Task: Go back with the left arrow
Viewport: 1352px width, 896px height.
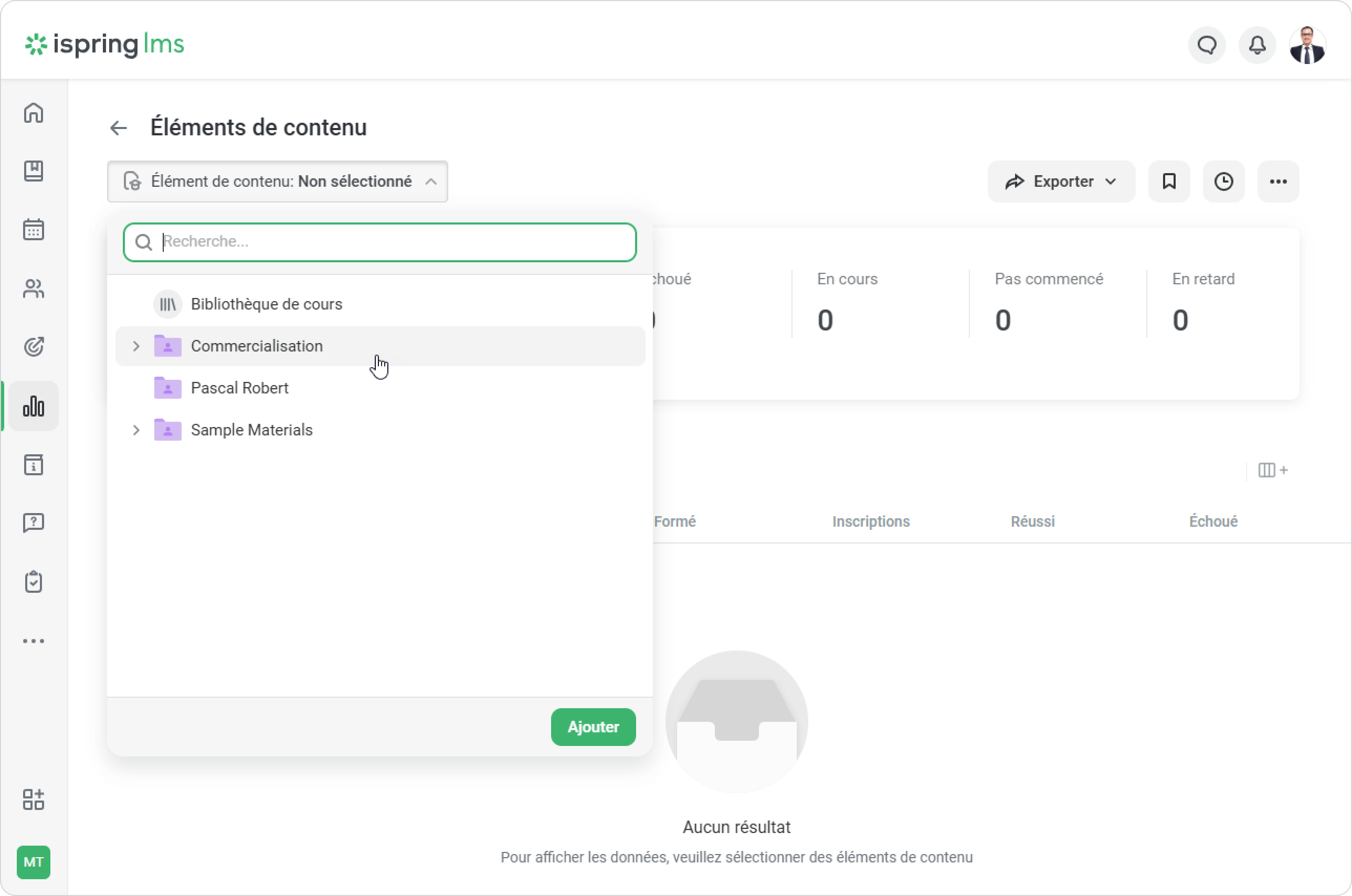Action: [118, 128]
